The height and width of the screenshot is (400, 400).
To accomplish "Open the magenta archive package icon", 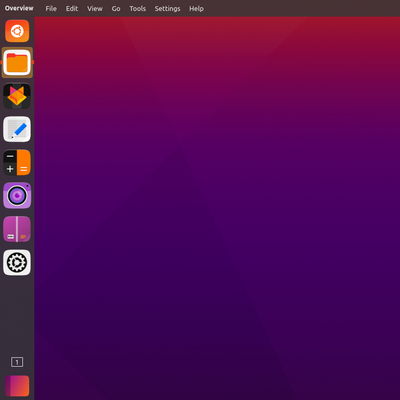I will (17, 229).
